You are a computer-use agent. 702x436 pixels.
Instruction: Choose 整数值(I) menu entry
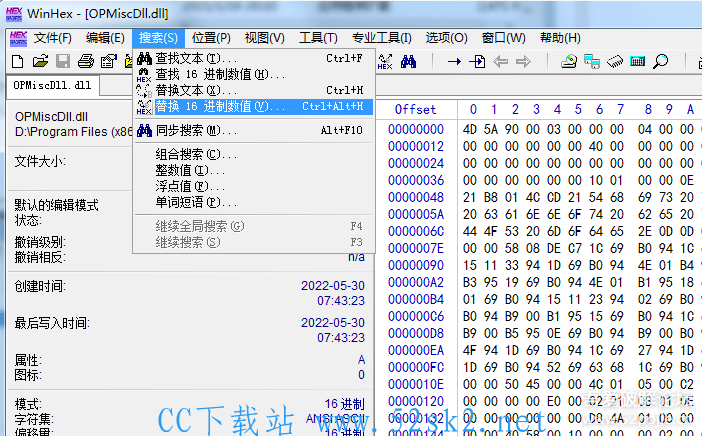pos(254,171)
